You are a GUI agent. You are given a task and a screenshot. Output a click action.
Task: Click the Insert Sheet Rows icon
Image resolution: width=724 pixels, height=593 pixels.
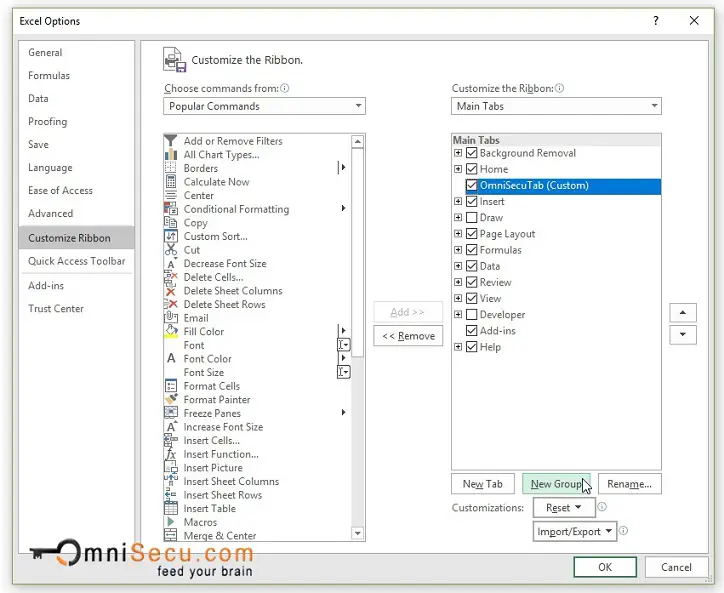coord(171,495)
